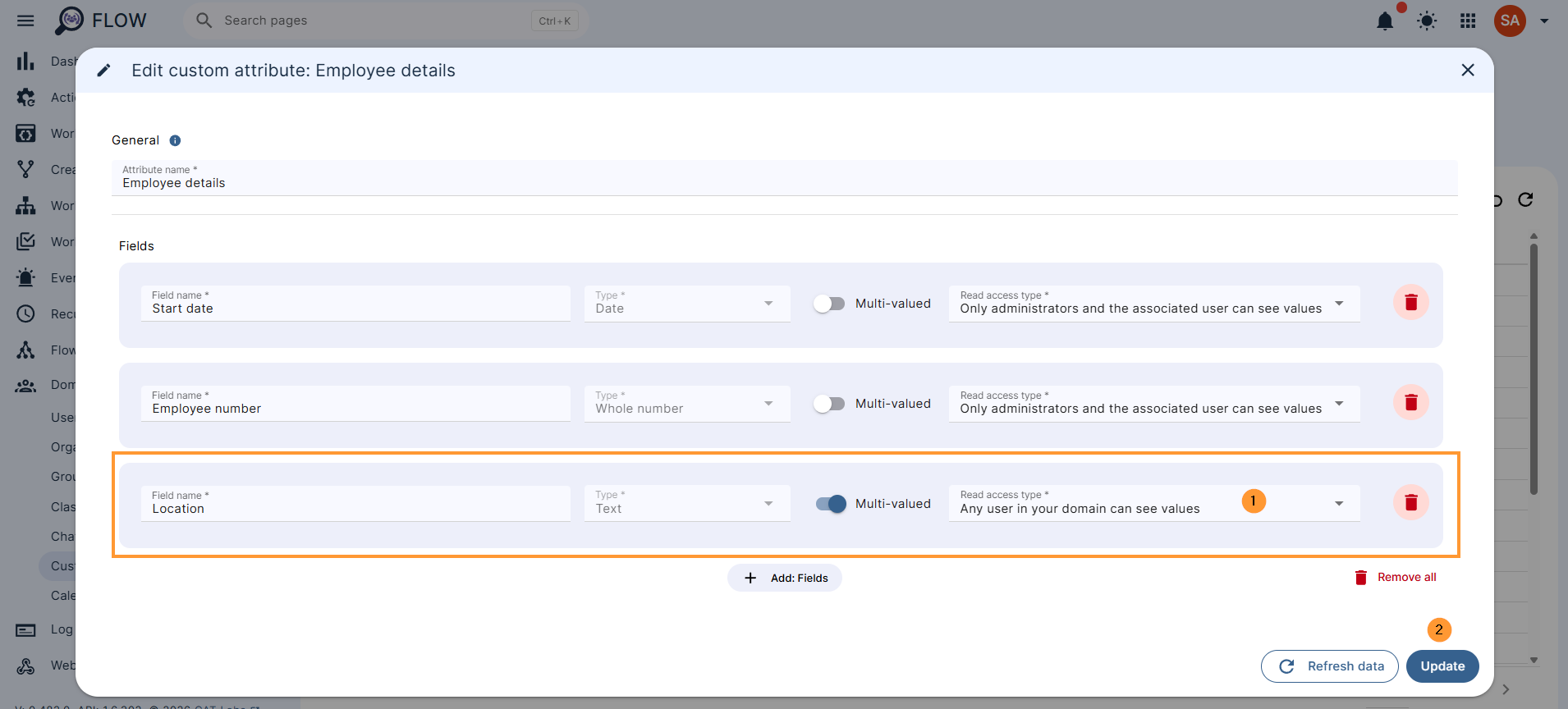Click Refresh data button

pyautogui.click(x=1330, y=666)
